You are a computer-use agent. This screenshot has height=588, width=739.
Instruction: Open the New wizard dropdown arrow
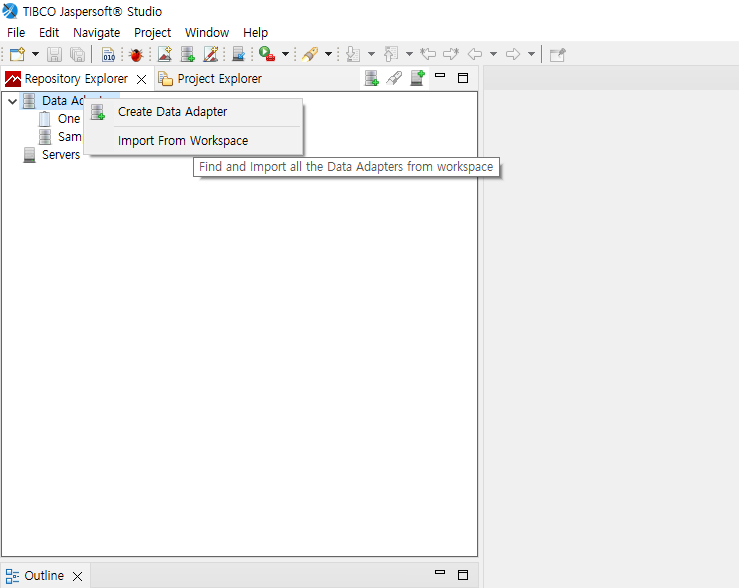35,54
